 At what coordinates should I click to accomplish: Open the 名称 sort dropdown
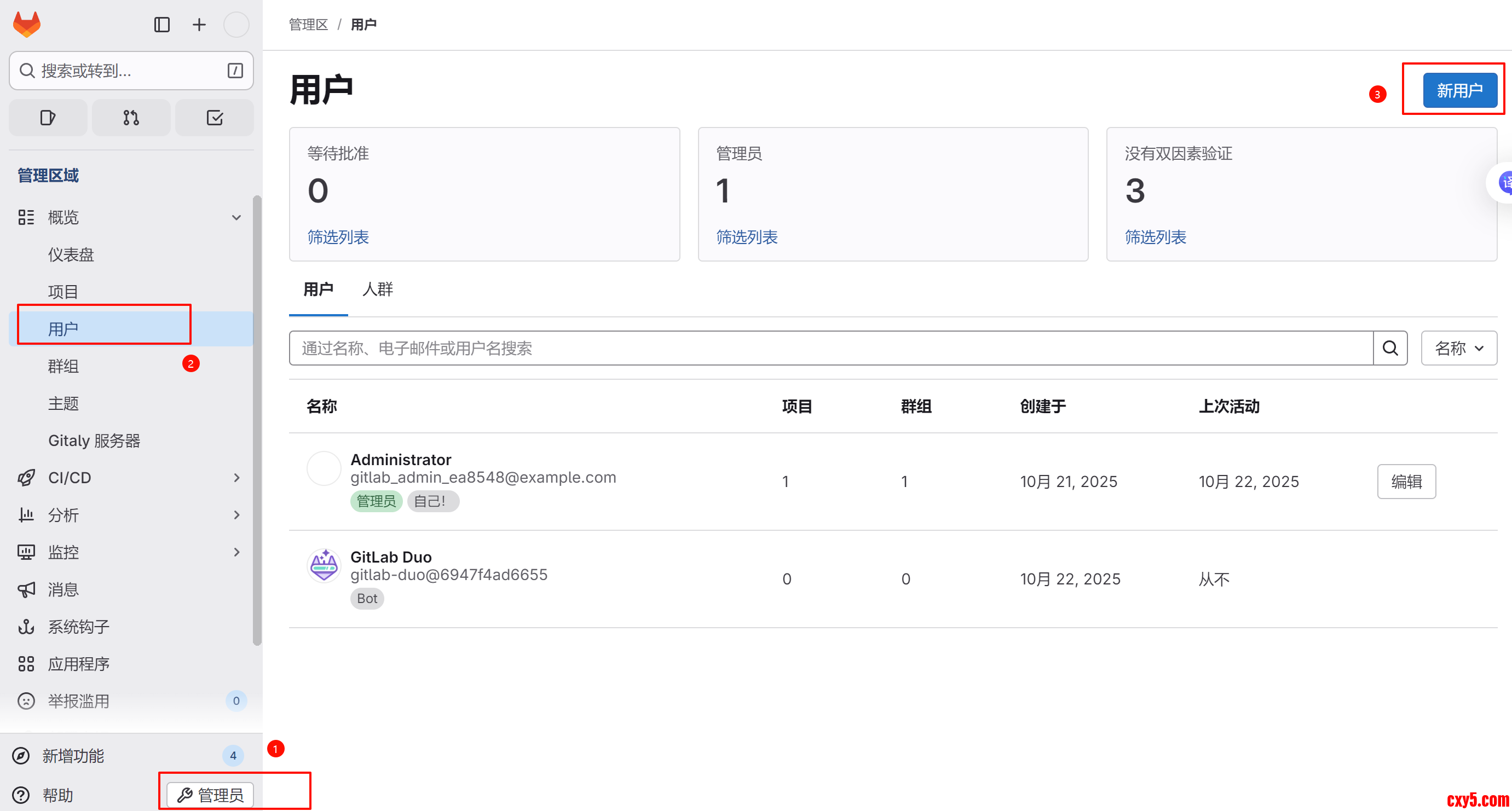tap(1458, 348)
